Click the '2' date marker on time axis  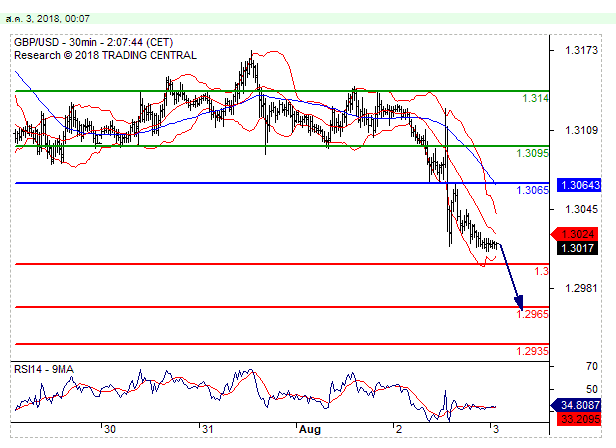click(399, 429)
